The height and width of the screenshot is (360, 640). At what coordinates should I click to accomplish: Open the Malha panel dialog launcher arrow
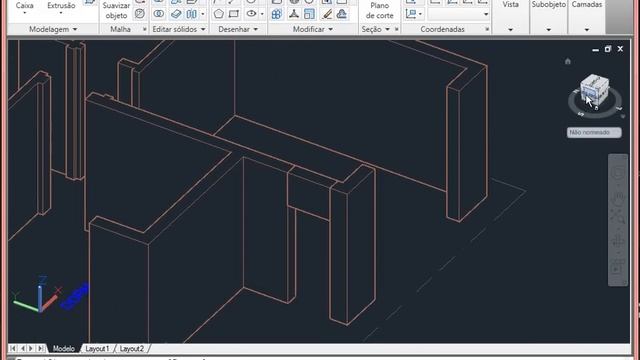144,29
